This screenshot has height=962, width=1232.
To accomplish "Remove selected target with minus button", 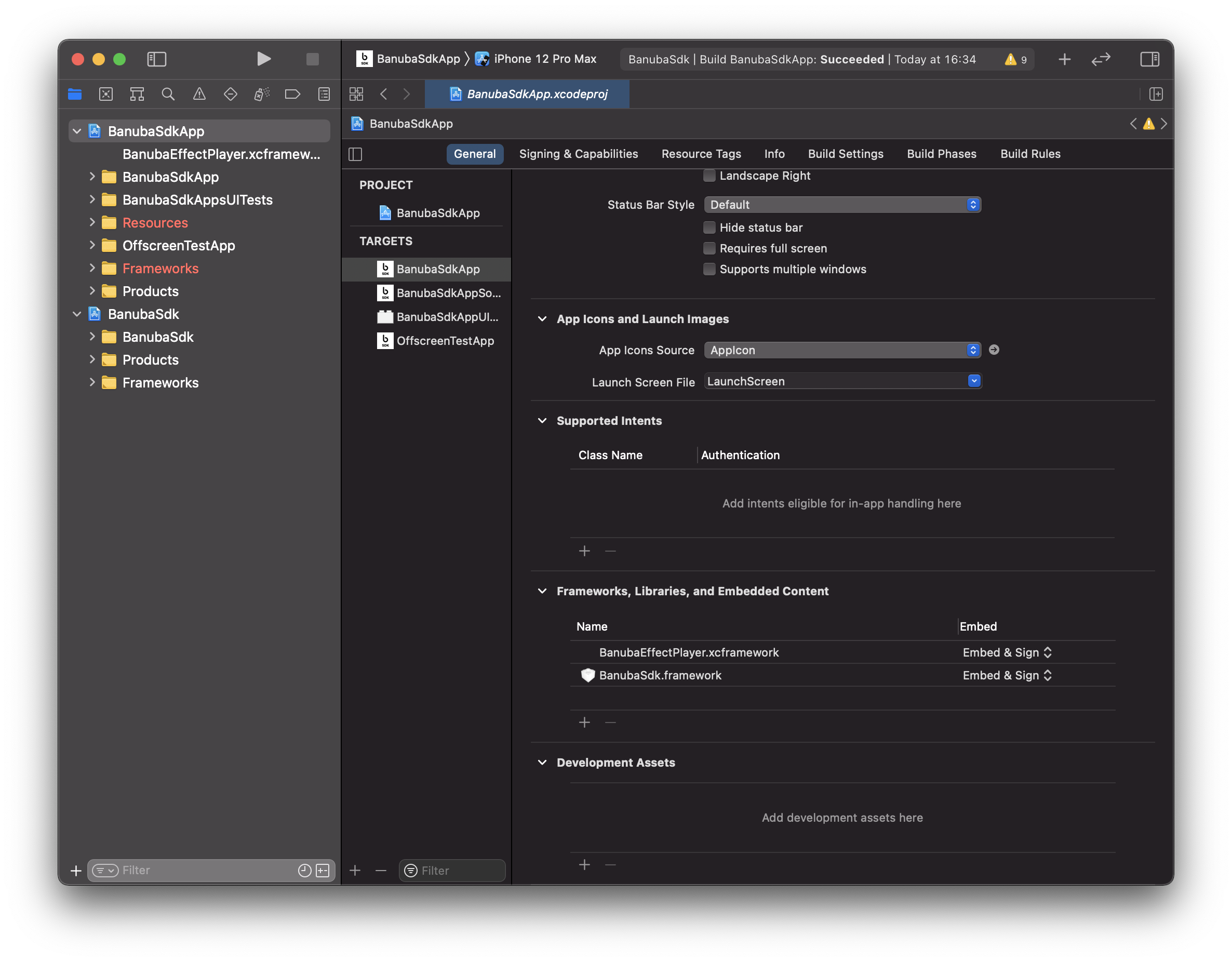I will tap(381, 871).
